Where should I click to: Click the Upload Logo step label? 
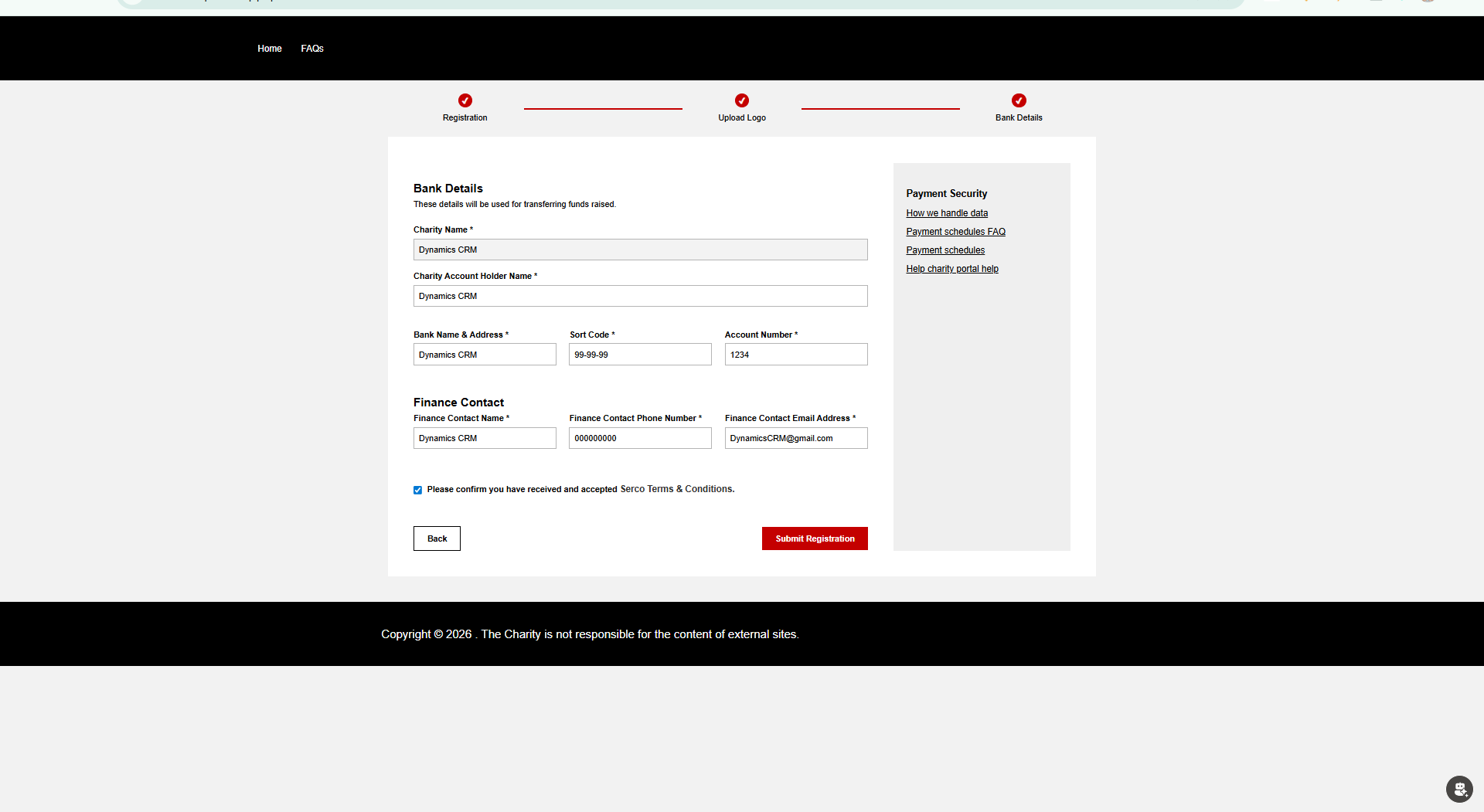(x=742, y=117)
